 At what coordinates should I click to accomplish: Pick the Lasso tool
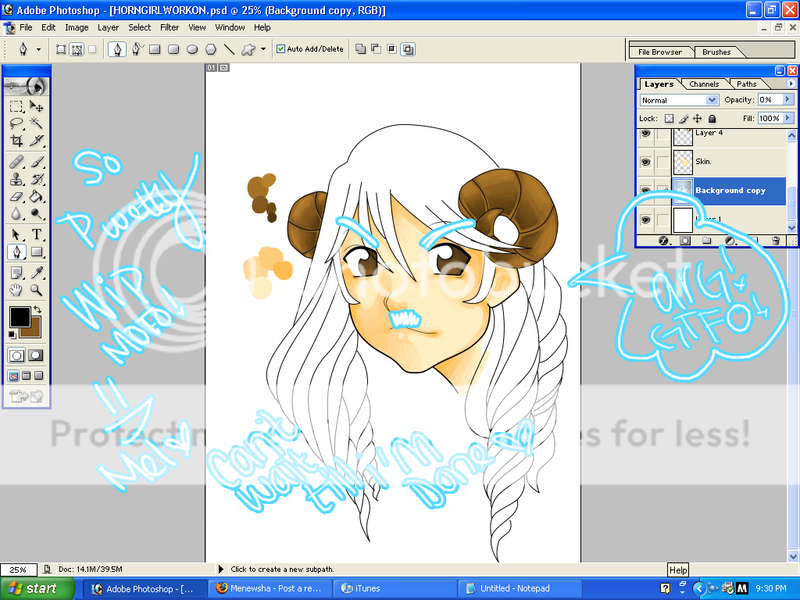(x=17, y=124)
